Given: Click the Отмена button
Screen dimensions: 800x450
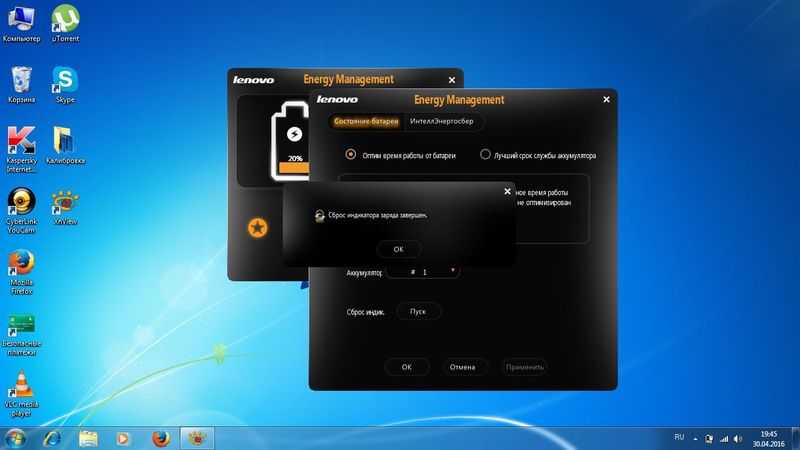Looking at the screenshot, I should click(x=463, y=367).
